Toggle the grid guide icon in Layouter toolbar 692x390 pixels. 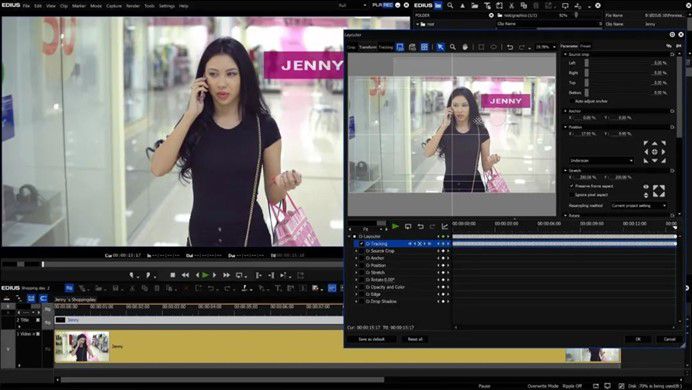(x=424, y=47)
